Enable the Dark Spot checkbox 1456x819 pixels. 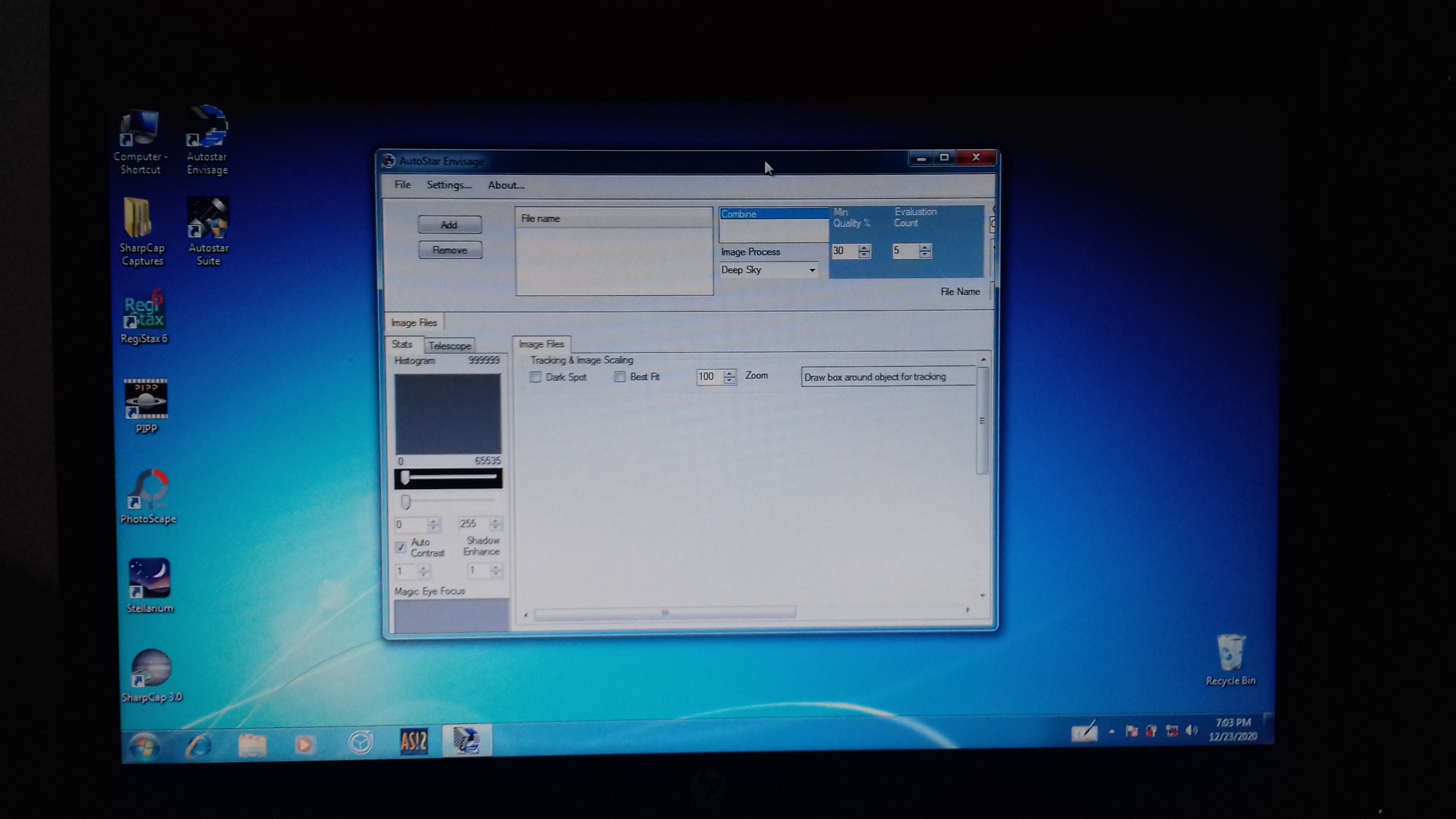(535, 377)
